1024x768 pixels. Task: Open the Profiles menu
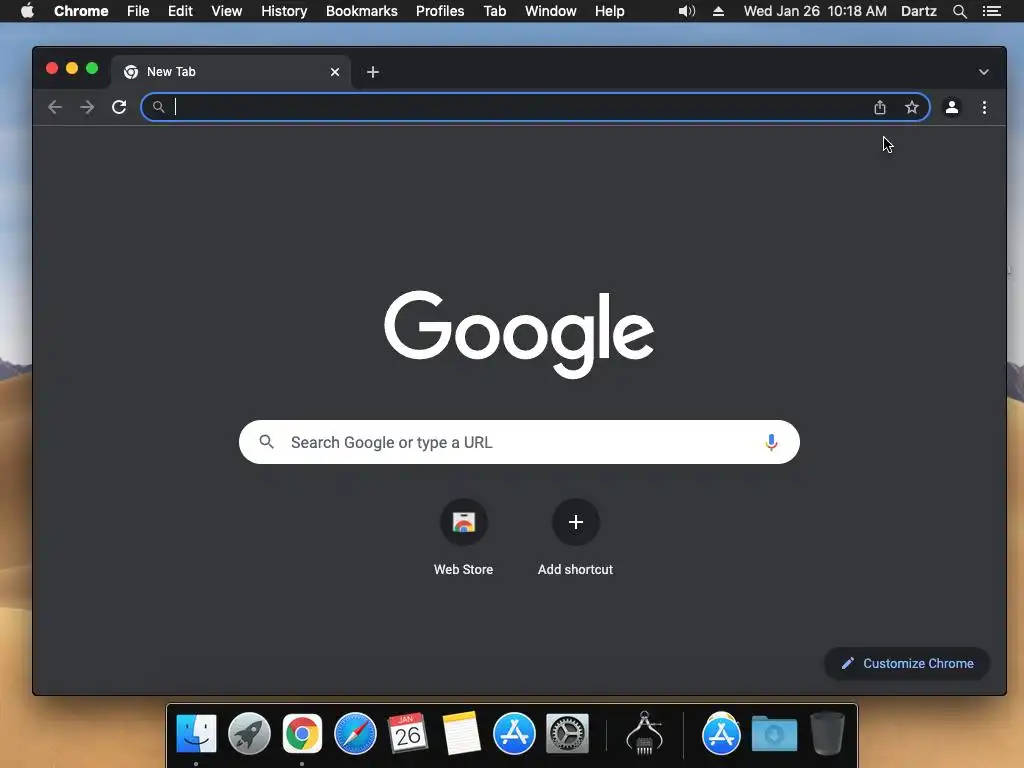(440, 11)
